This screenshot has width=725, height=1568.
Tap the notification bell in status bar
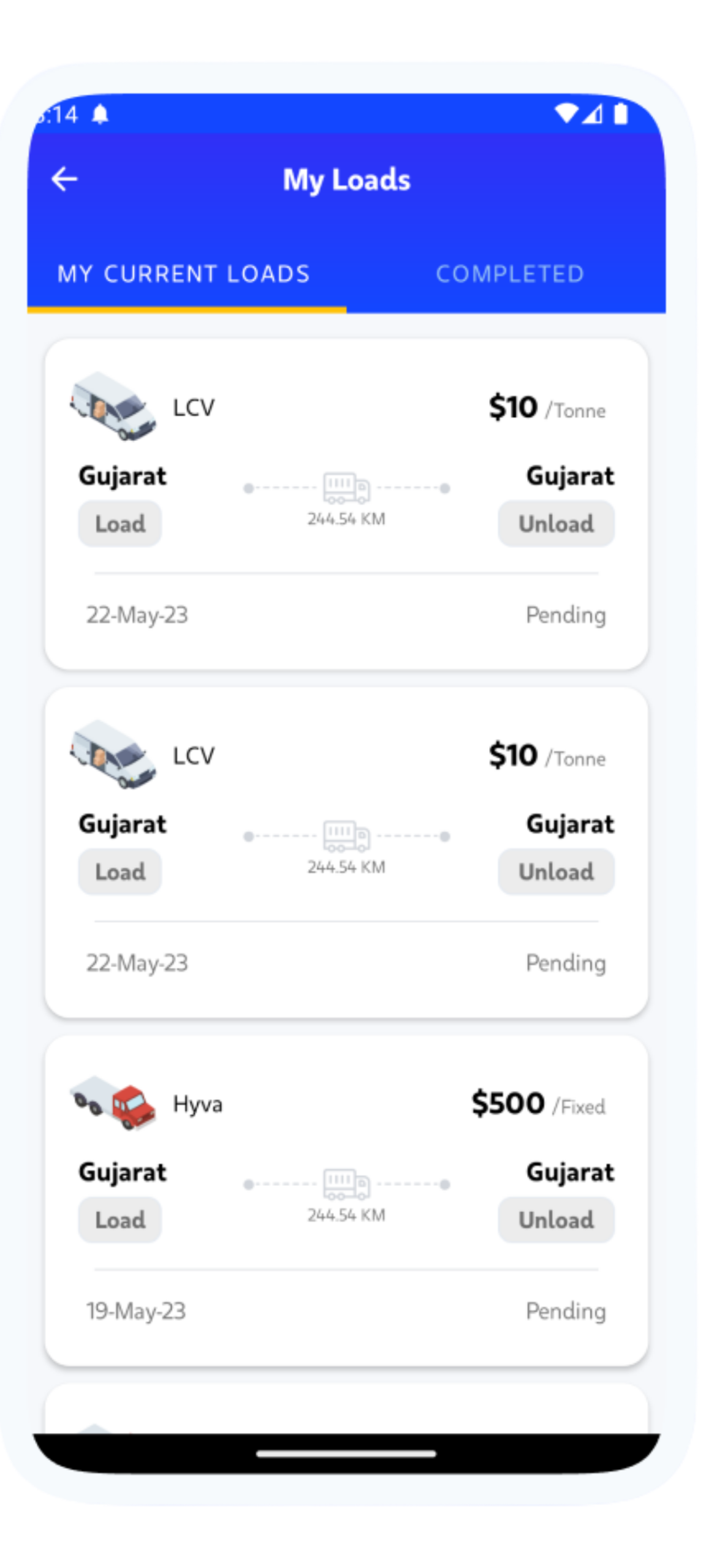pos(100,114)
